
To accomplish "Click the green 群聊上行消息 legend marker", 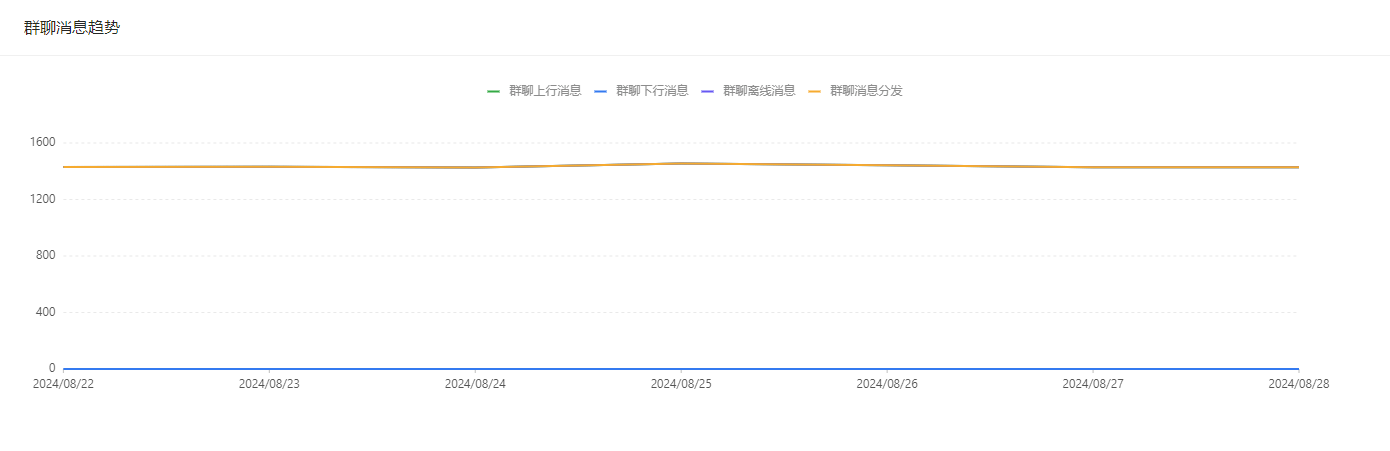I will tap(493, 91).
